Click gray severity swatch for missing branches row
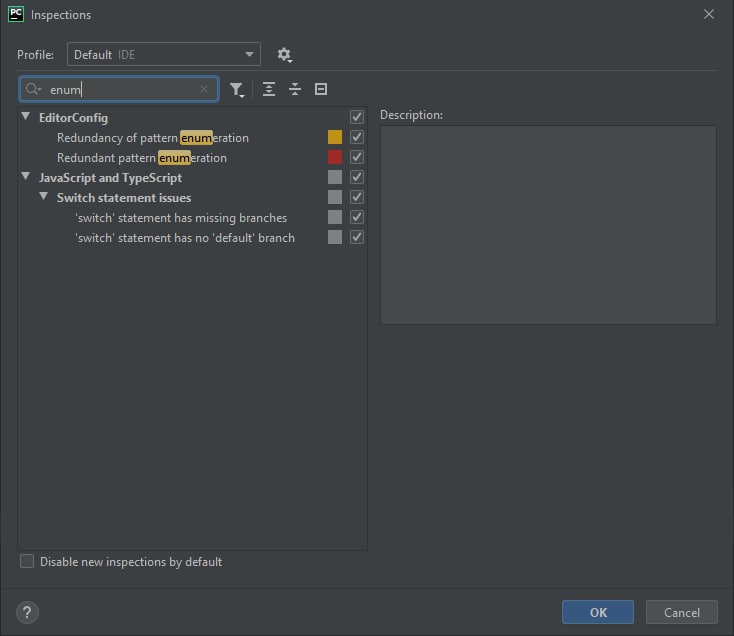Image resolution: width=734 pixels, height=636 pixels. (x=335, y=217)
